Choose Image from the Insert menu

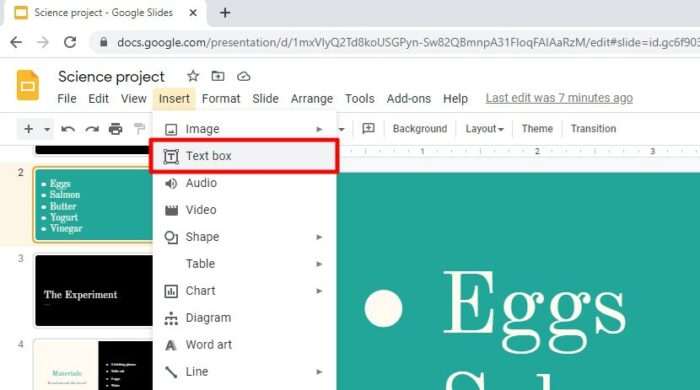244,129
